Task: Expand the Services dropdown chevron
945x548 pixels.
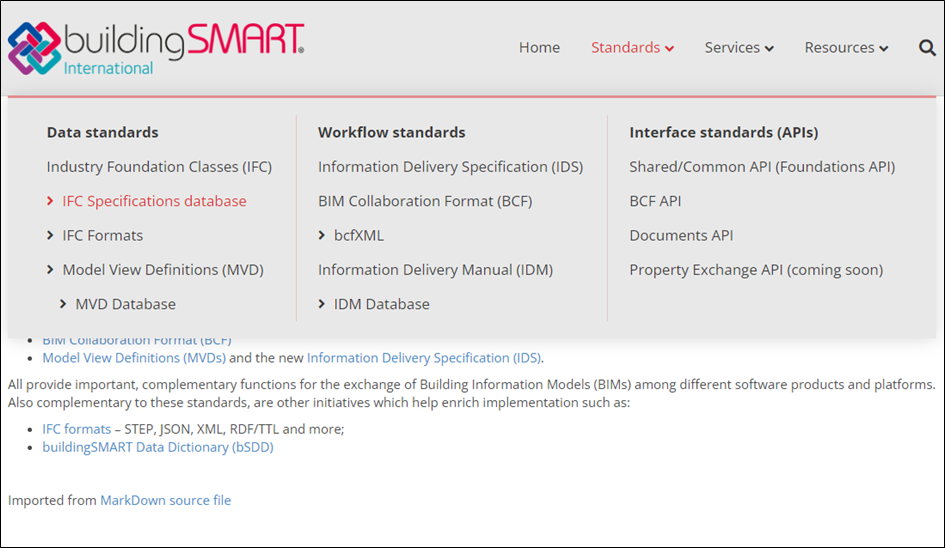Action: tap(769, 49)
